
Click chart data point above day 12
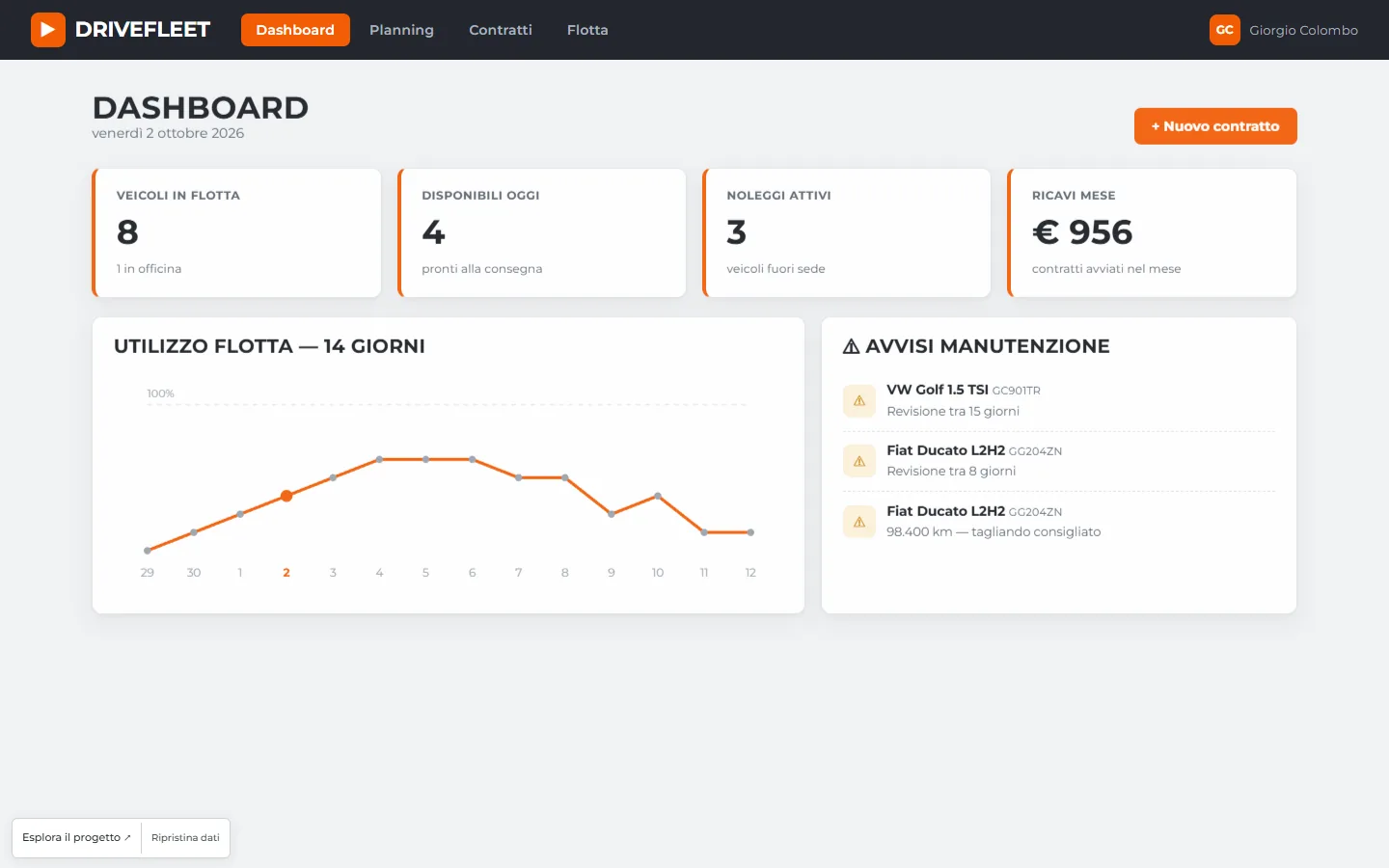[x=750, y=532]
